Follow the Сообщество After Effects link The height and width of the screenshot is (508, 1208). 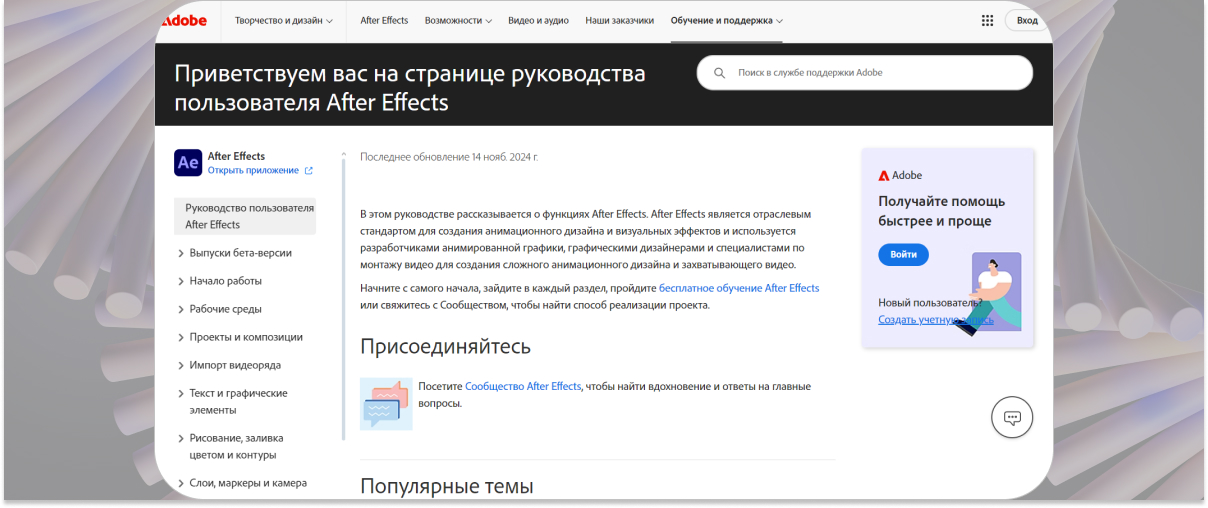523,386
